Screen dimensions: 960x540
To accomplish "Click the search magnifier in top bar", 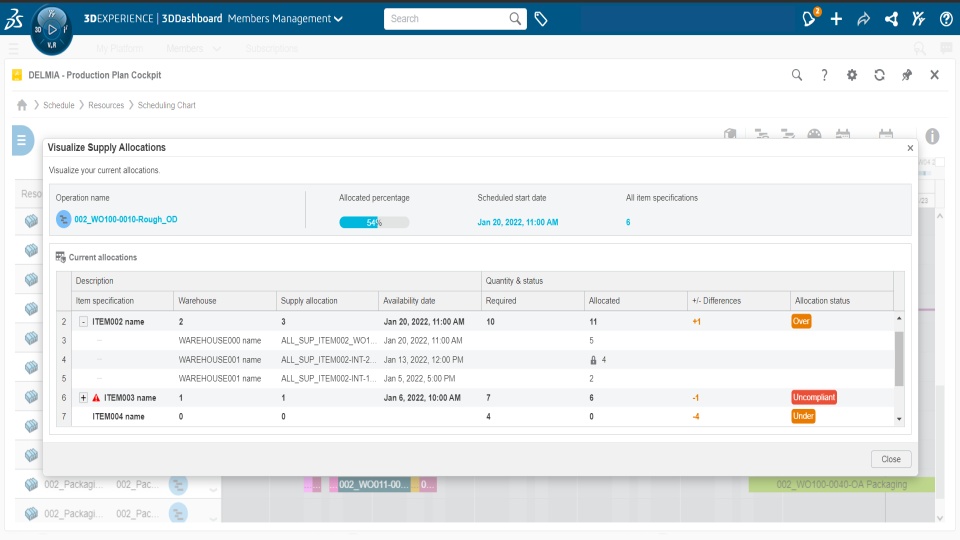I will point(516,19).
